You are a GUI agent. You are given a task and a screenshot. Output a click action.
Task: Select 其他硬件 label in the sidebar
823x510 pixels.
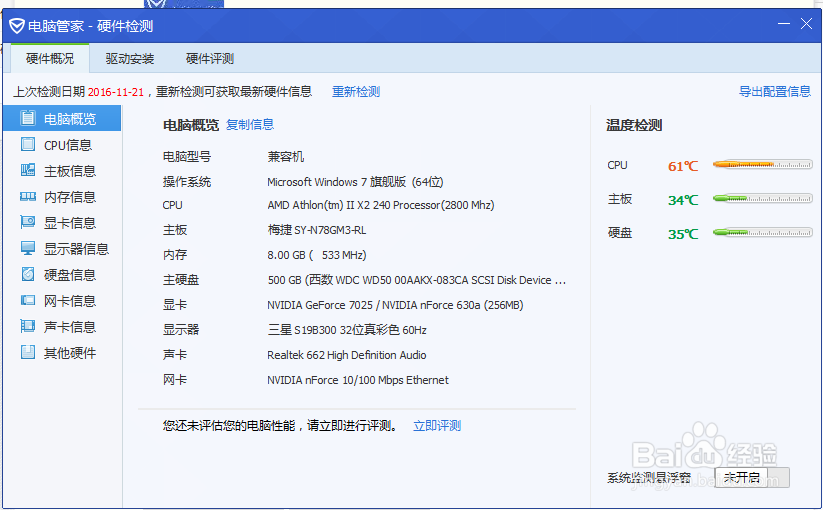coord(70,353)
